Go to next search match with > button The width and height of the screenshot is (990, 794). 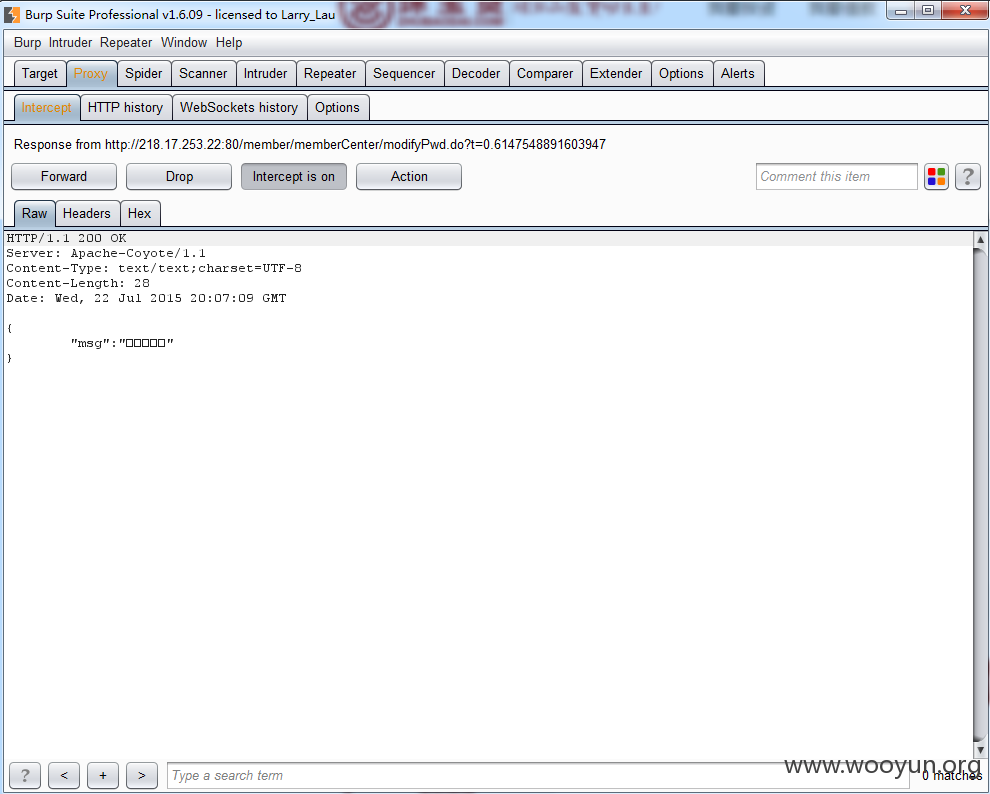142,775
